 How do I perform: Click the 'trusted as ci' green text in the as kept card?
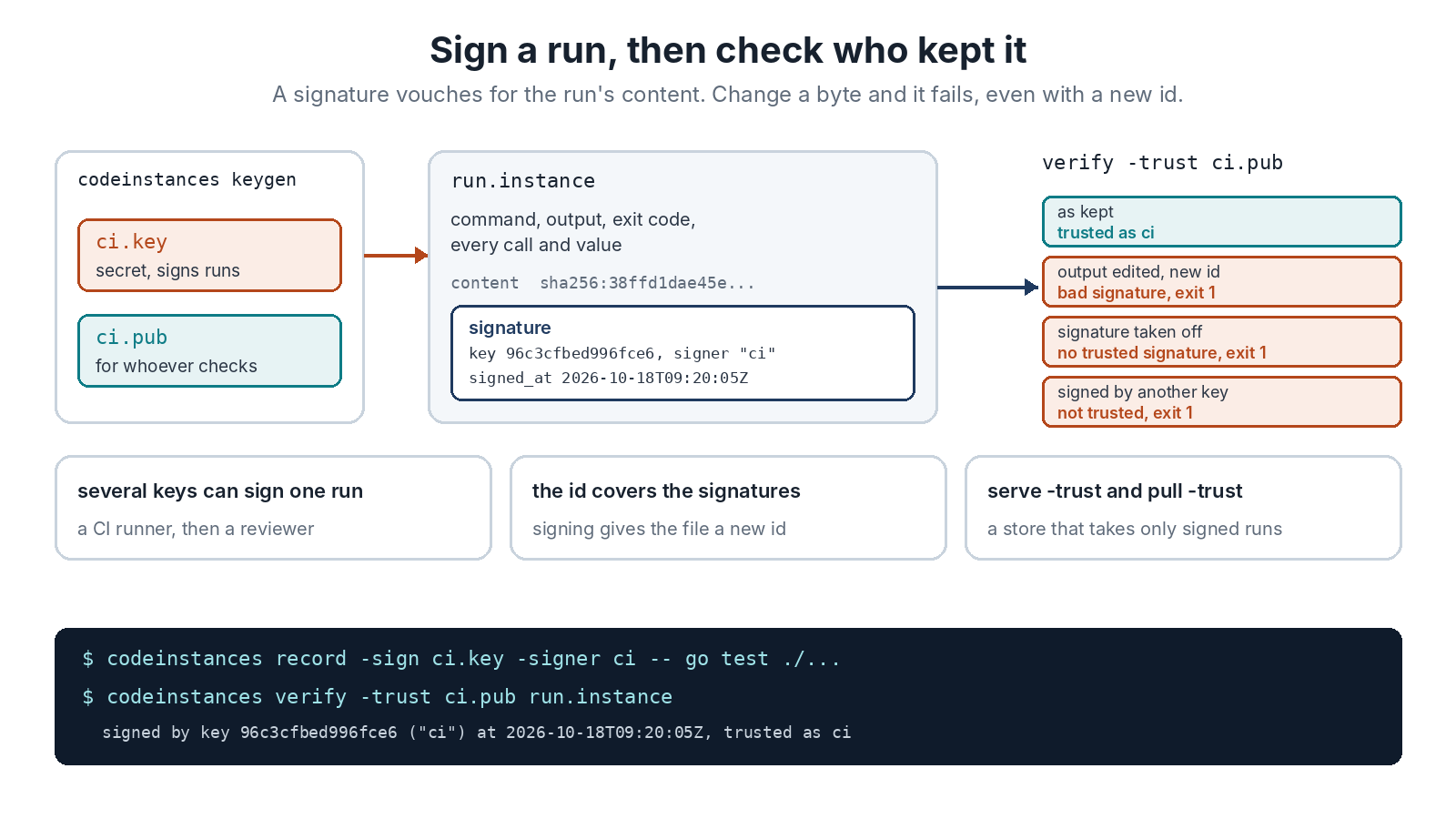(x=1106, y=233)
